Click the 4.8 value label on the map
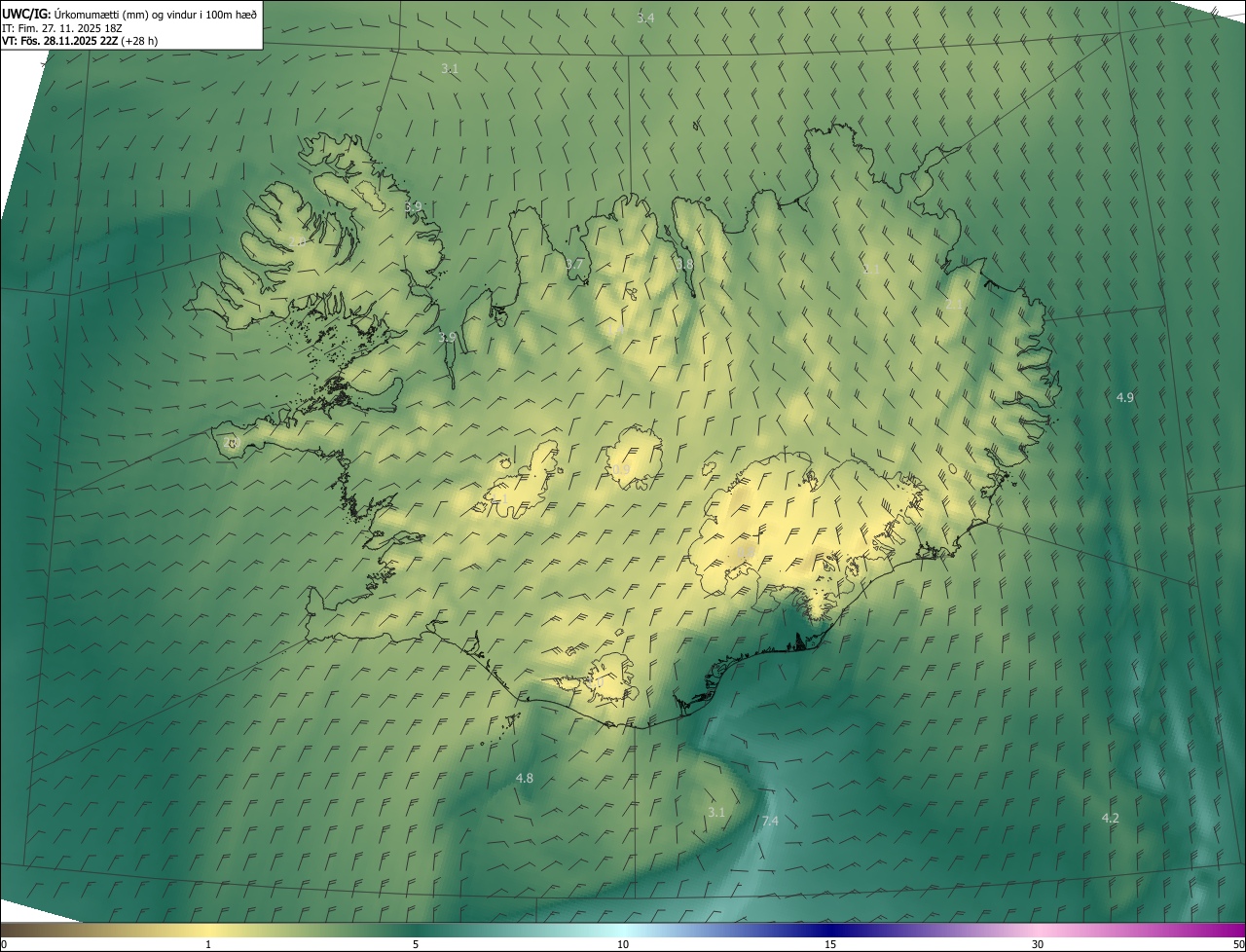Viewport: 1246px width, 952px height. [524, 778]
